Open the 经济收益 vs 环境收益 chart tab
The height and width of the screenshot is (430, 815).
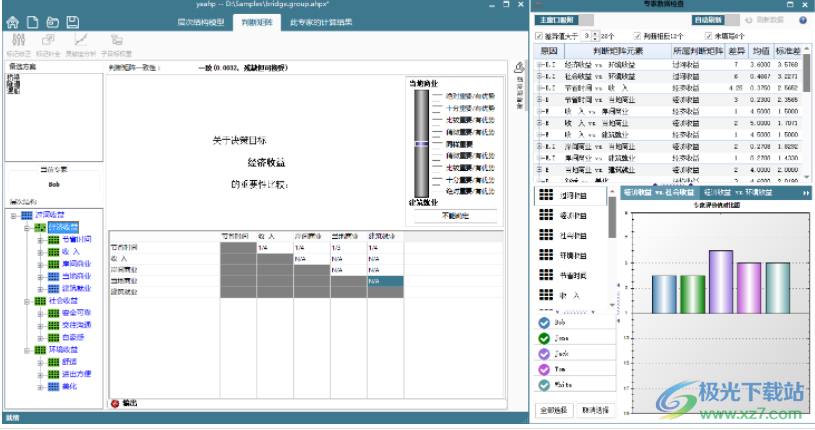point(738,193)
